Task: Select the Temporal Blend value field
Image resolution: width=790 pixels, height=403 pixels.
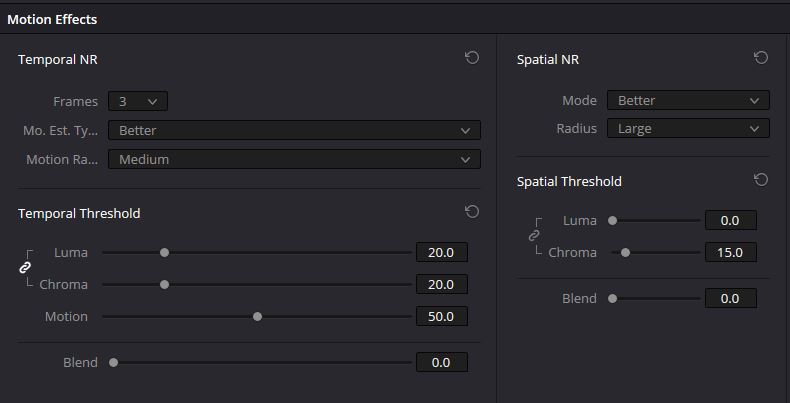Action: coord(441,363)
